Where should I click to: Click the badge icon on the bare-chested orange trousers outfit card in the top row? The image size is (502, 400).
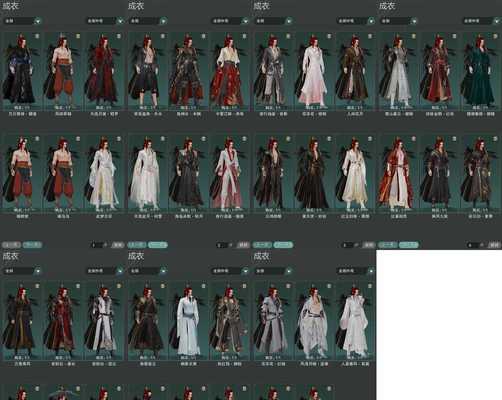[x=78, y=36]
